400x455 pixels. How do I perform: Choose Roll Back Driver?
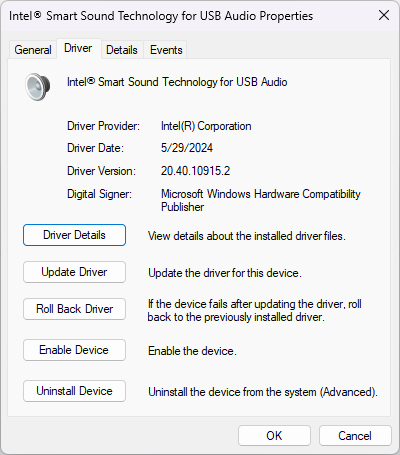(x=74, y=309)
